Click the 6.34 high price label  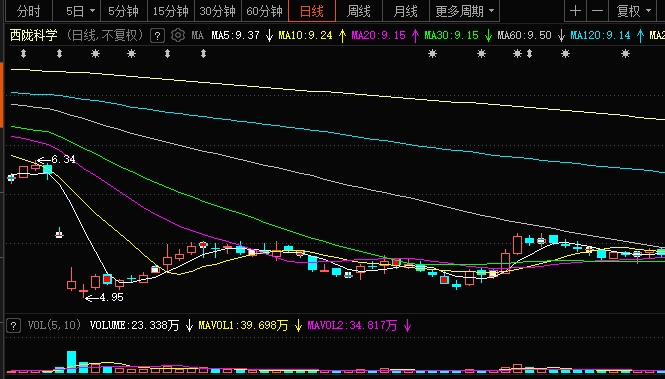click(x=63, y=159)
